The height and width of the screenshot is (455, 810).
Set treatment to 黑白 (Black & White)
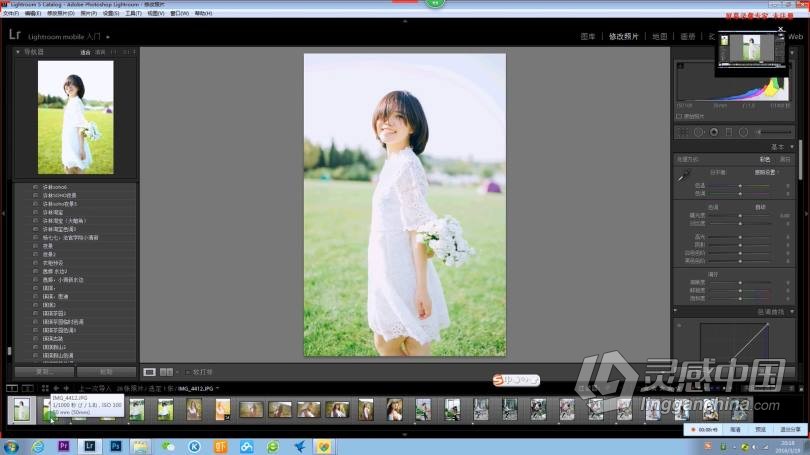(x=785, y=160)
